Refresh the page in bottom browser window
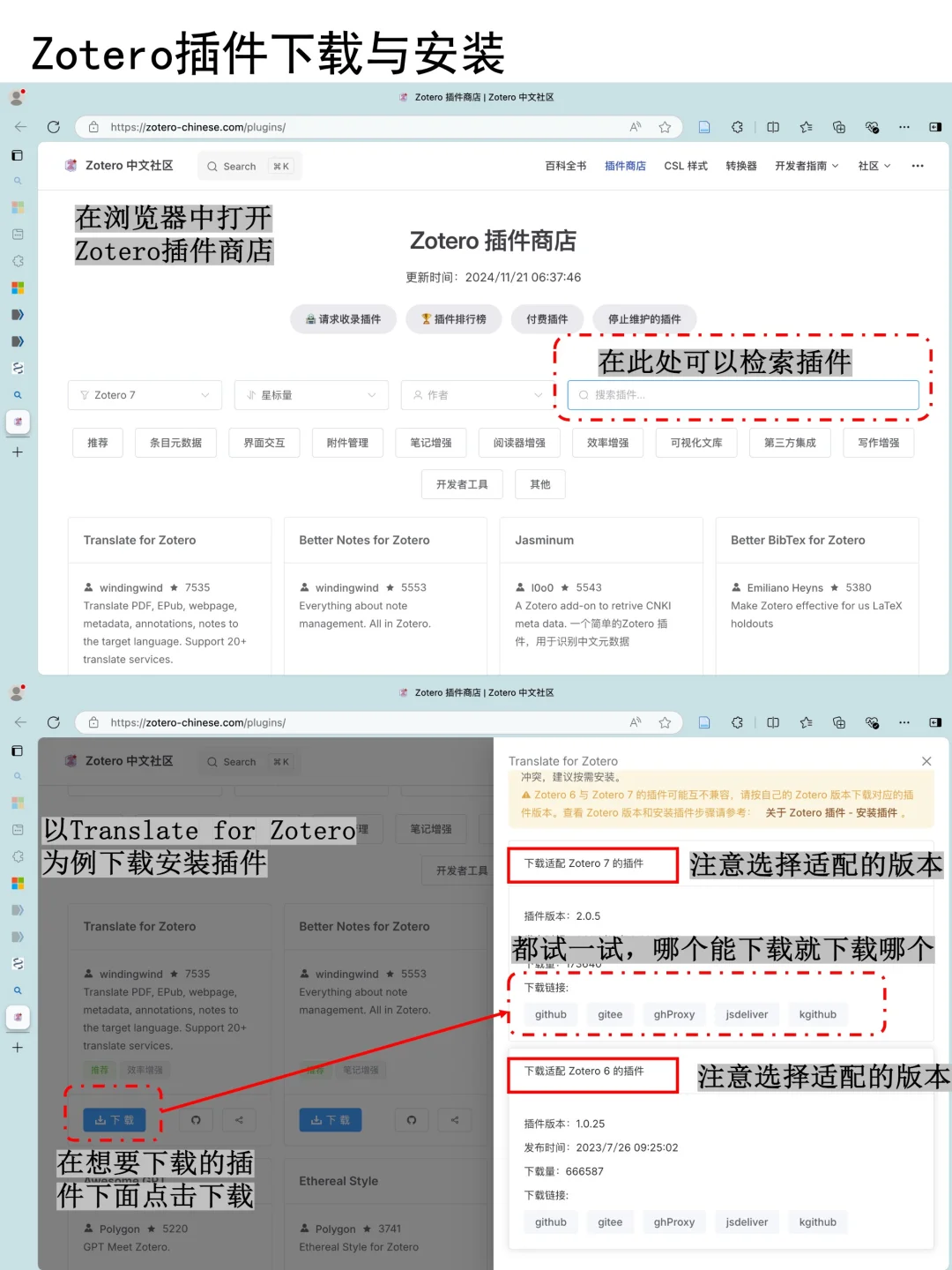The width and height of the screenshot is (952, 1270). click(53, 722)
